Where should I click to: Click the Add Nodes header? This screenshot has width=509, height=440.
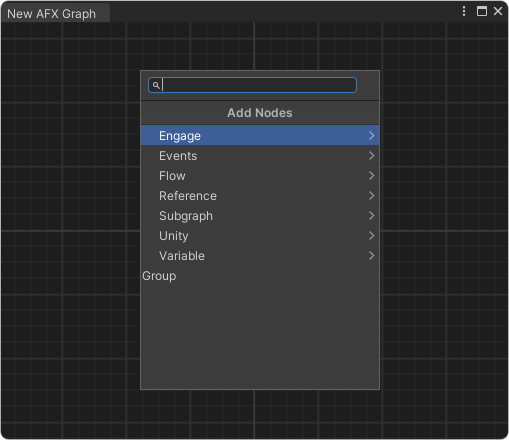(x=260, y=113)
